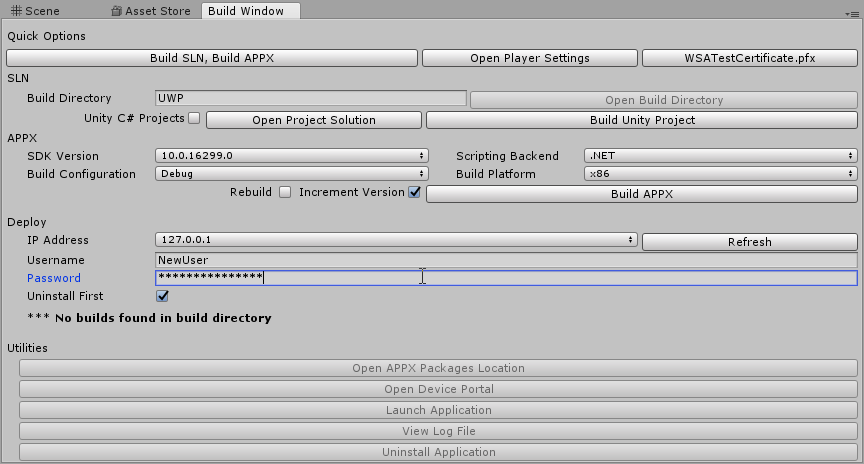Open the Build Platform x86 dropdown
This screenshot has width=864, height=464.
720,174
